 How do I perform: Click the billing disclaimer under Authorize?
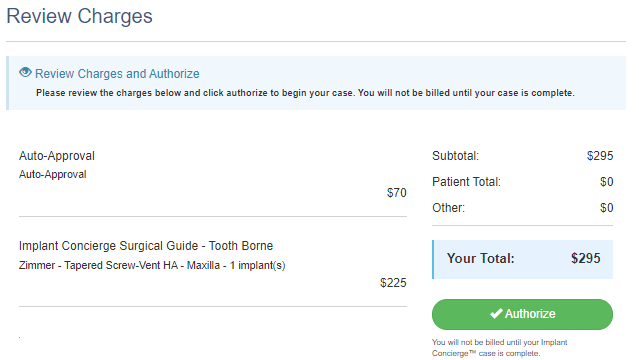coord(499,348)
